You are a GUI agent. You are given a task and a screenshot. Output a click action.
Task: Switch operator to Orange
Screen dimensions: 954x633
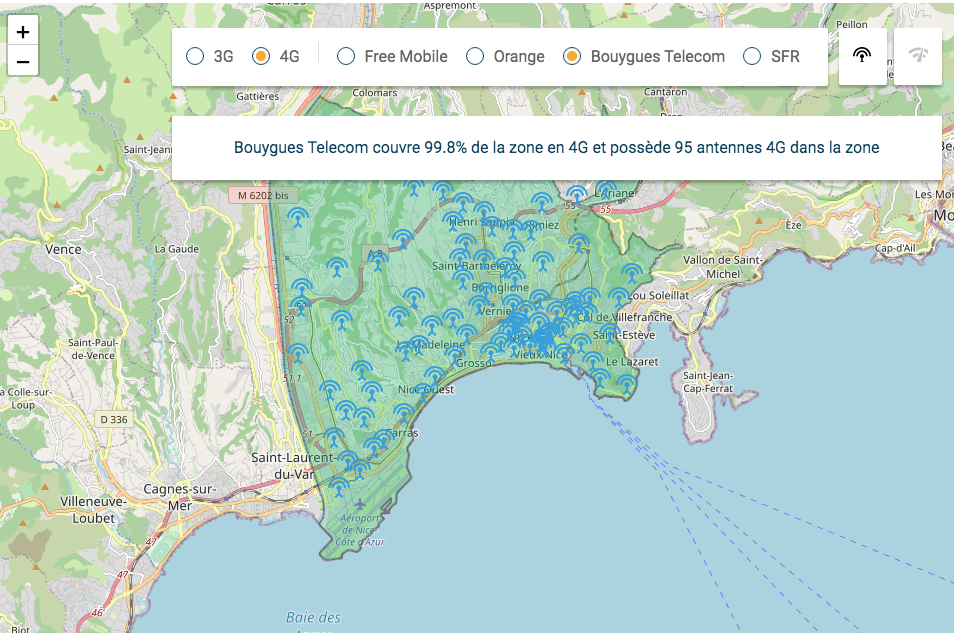[476, 57]
